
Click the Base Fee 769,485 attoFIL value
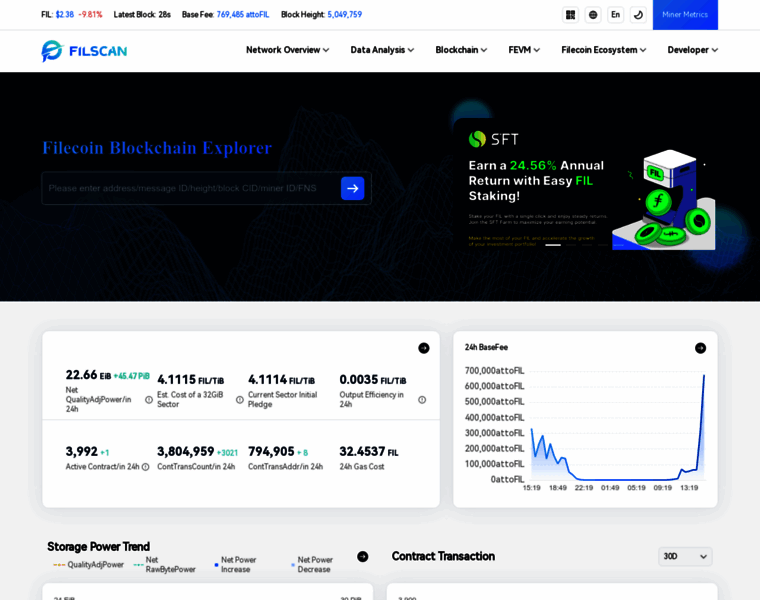pos(242,15)
